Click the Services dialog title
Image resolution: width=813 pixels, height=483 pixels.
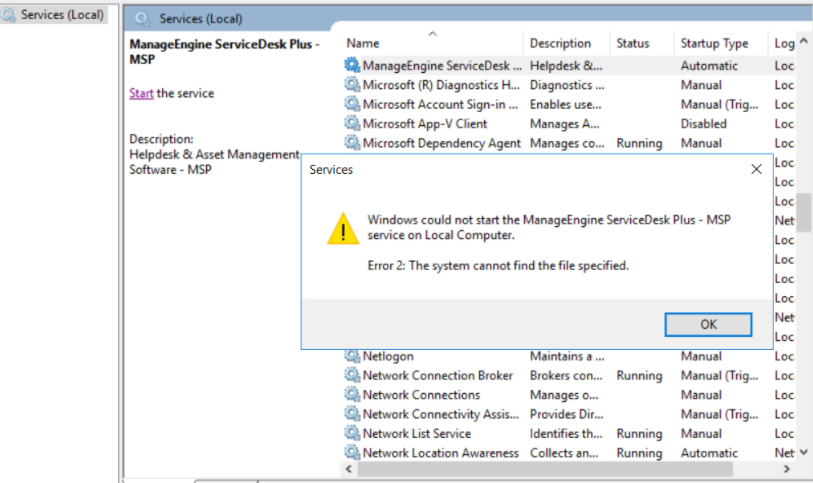[331, 169]
